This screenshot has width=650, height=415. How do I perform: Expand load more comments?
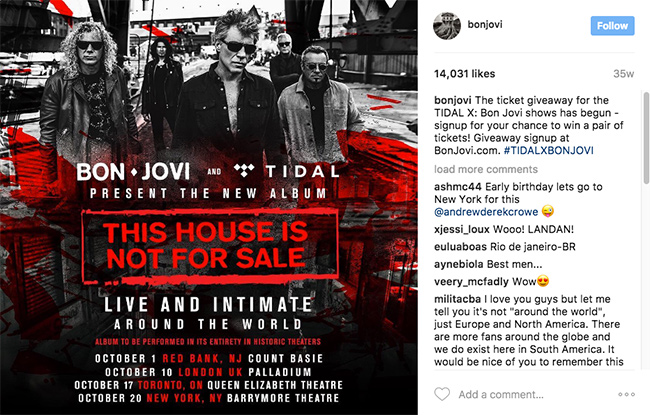click(x=486, y=169)
